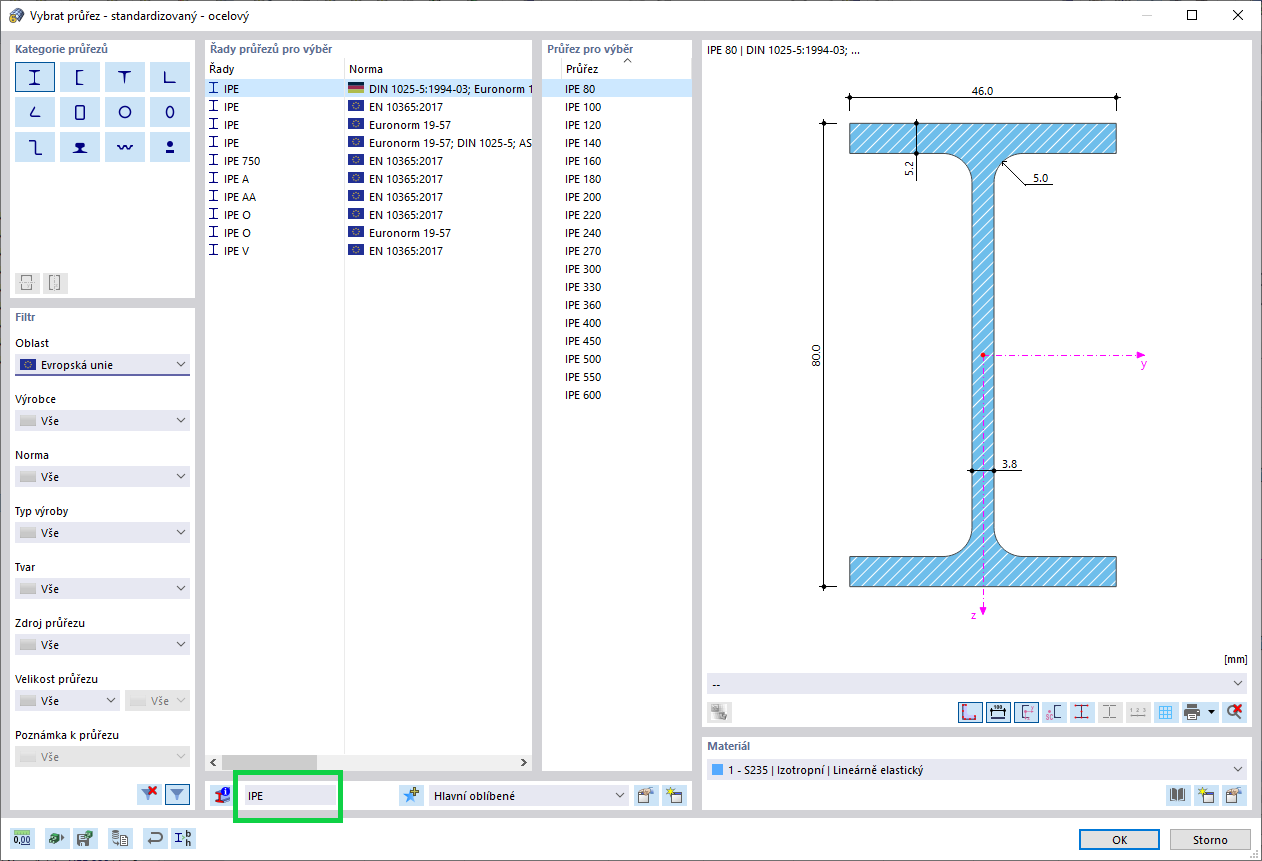Open the Zdroj průřezu filter dropdown
Image resolution: width=1262 pixels, height=861 pixels.
102,645
